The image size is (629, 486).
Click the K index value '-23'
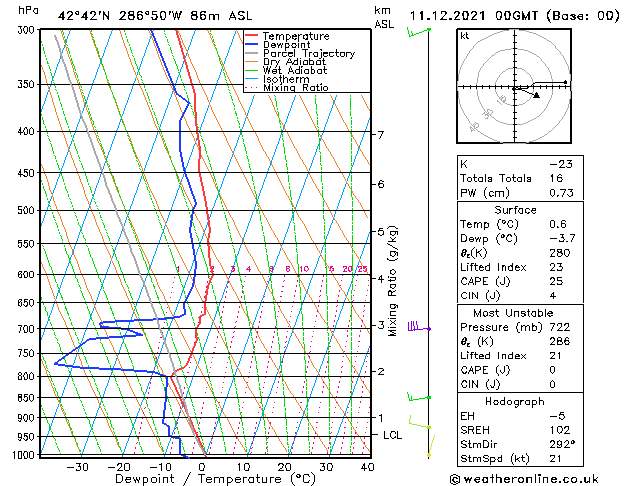pos(561,164)
